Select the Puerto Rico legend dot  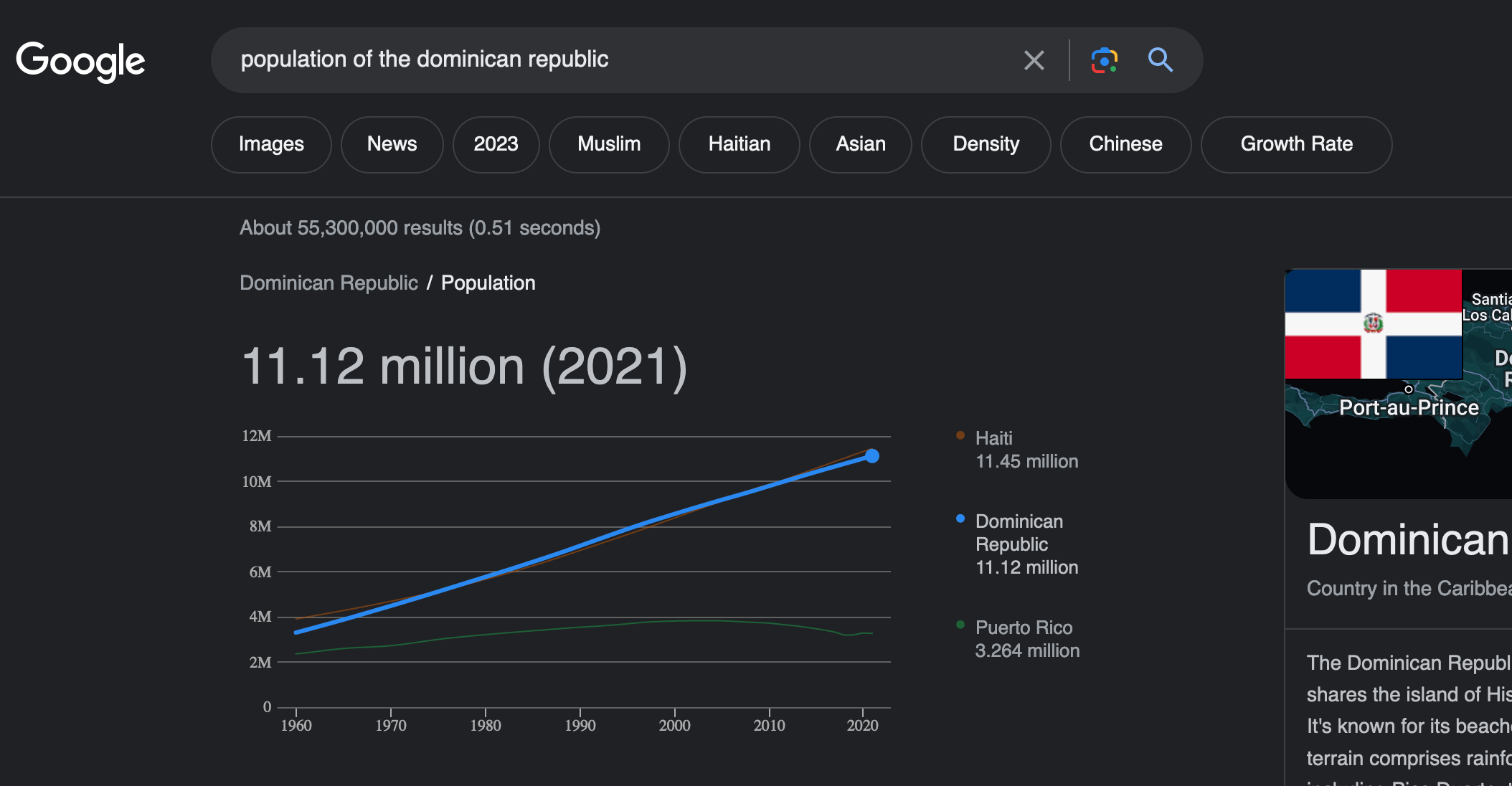[x=960, y=625]
